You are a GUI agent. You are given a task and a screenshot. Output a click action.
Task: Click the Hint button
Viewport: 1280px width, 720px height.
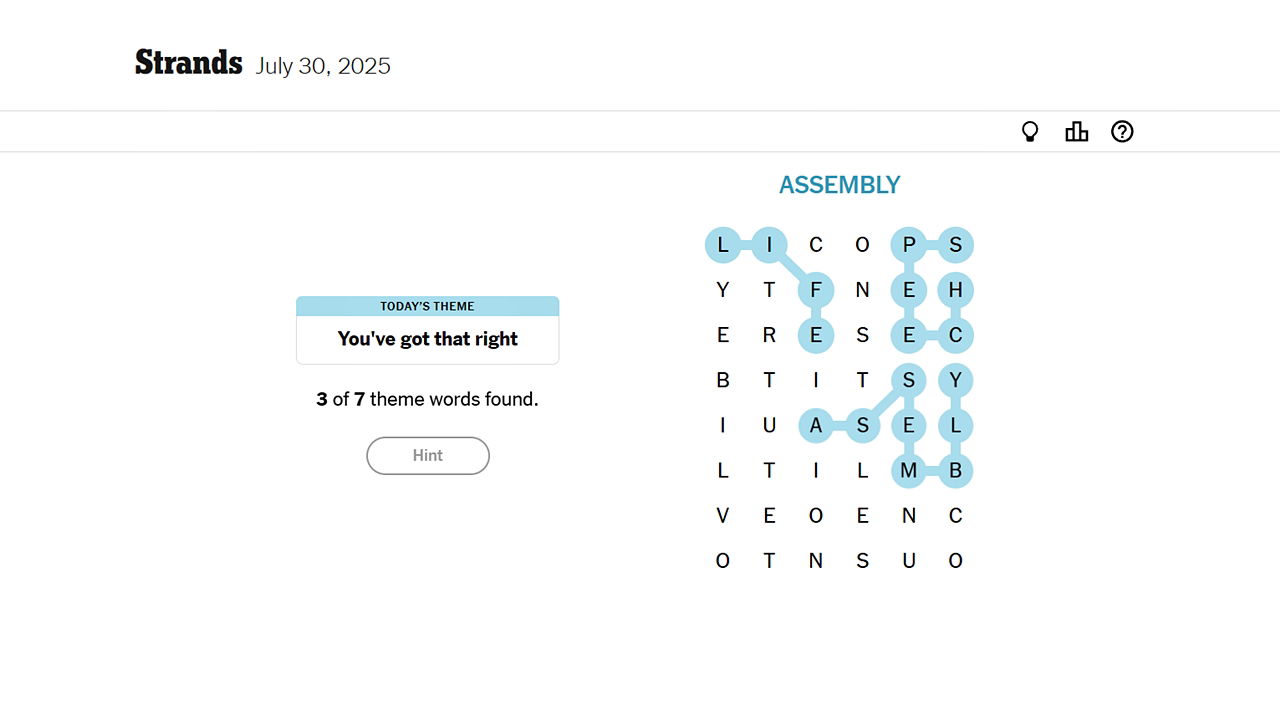point(428,455)
